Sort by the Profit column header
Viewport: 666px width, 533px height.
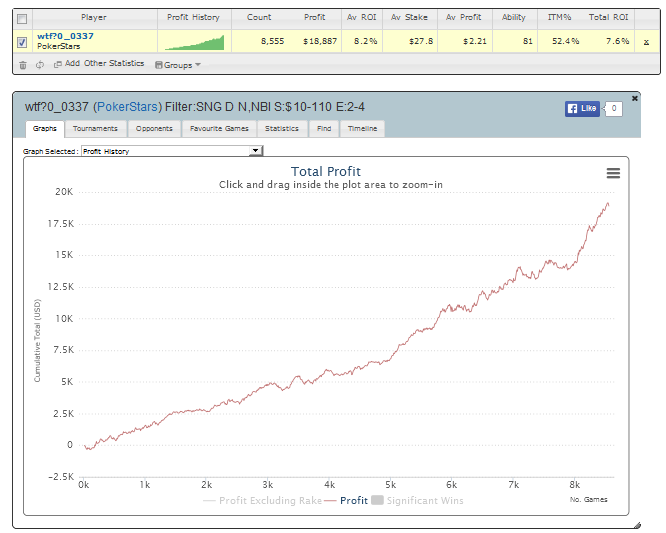(315, 17)
